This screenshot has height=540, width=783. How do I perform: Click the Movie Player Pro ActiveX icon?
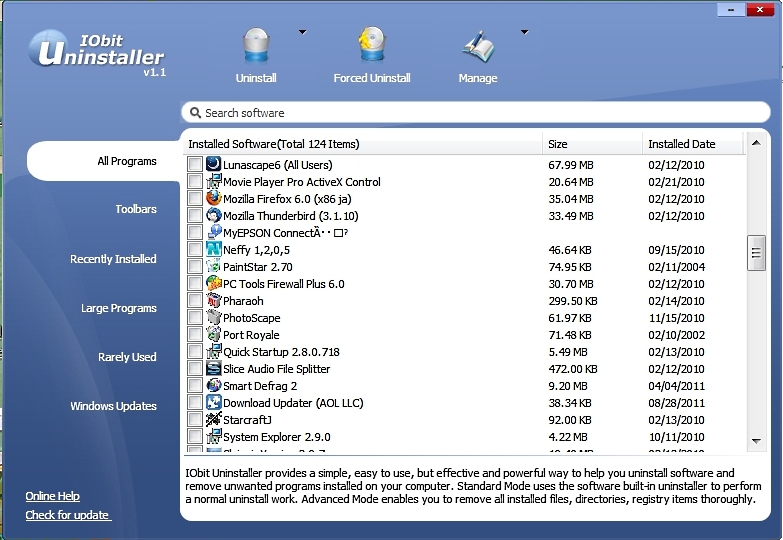click(x=214, y=181)
